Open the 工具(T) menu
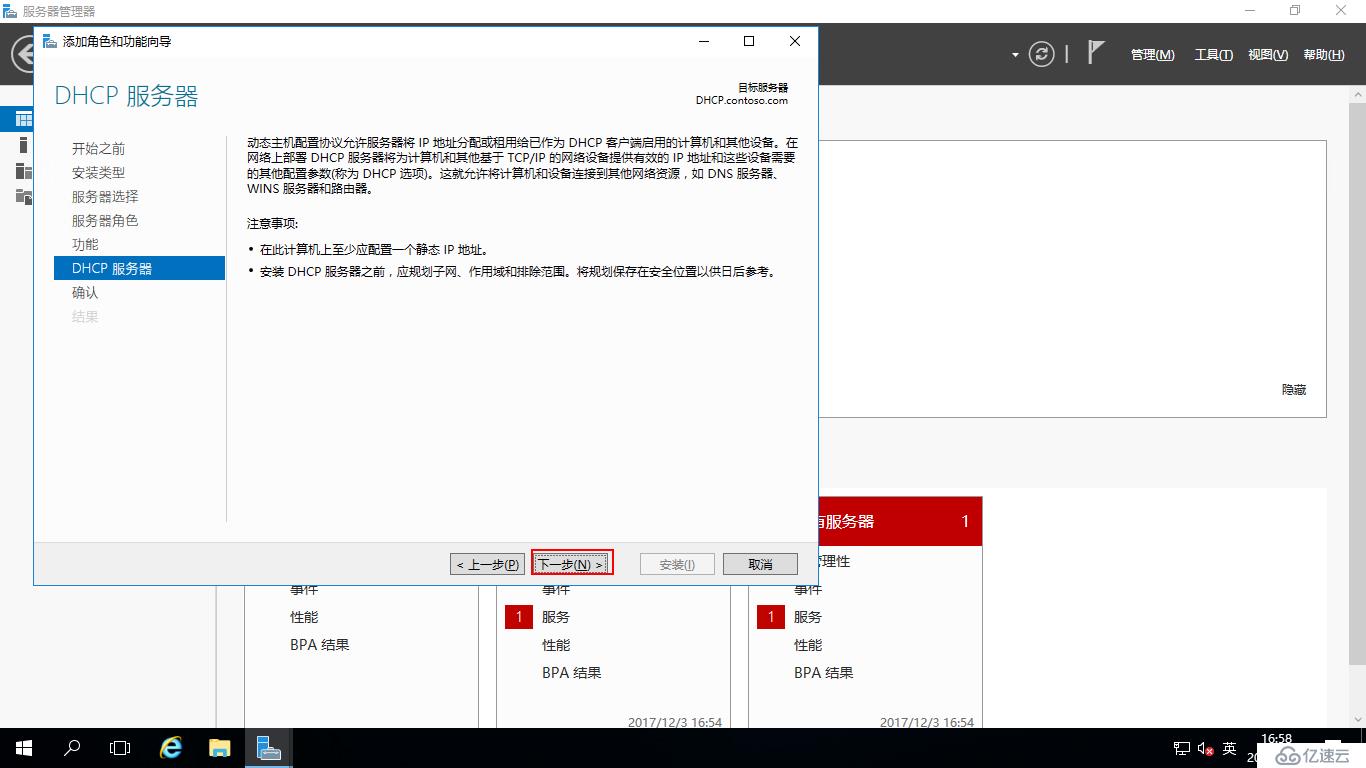 (x=1213, y=55)
